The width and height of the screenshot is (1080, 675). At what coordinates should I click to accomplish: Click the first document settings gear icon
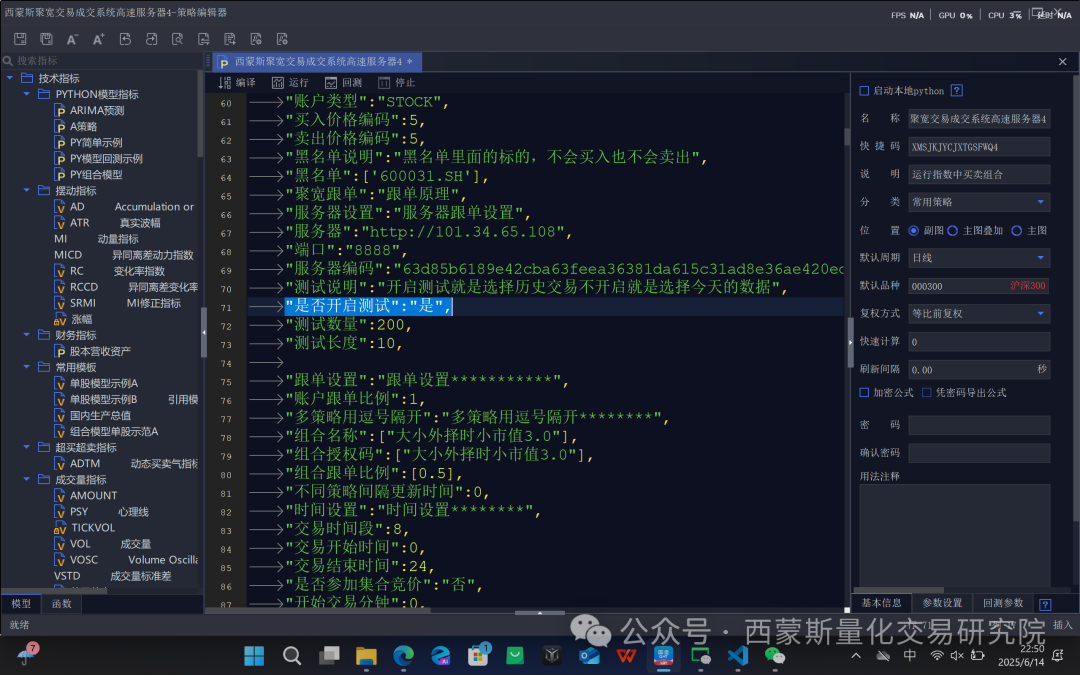coord(256,39)
